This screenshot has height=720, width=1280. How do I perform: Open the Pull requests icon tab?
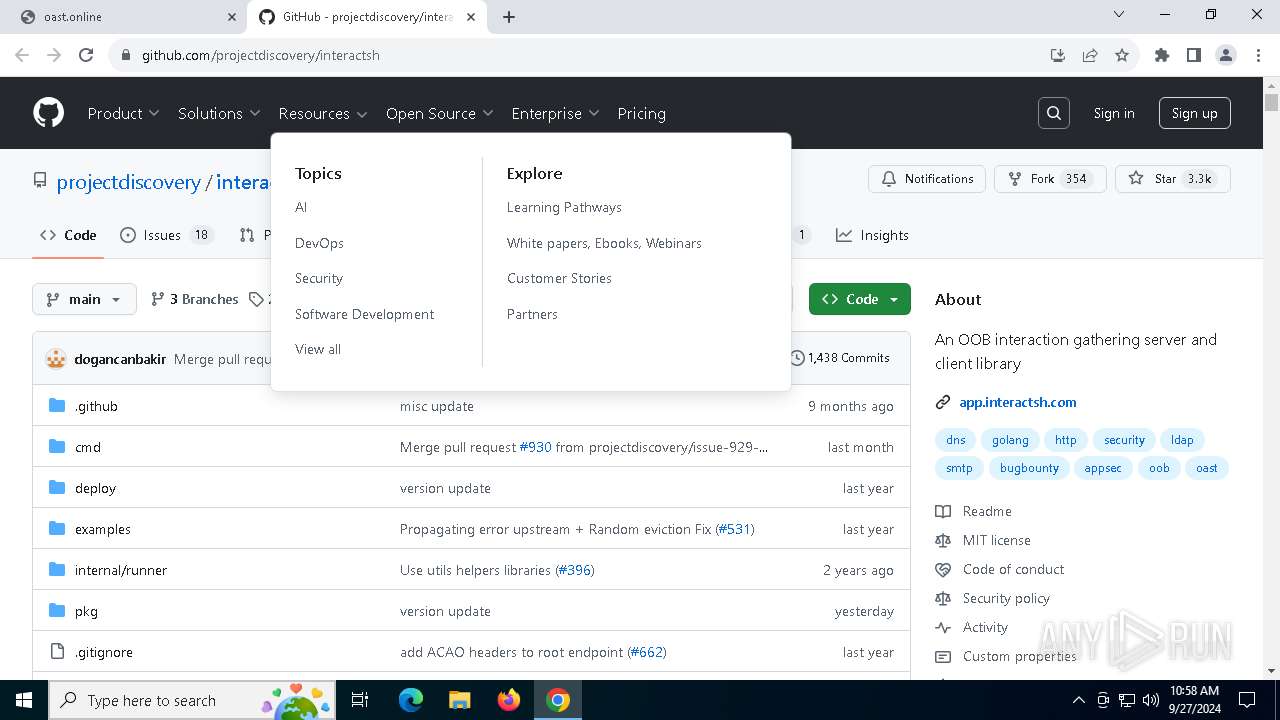coord(247,235)
